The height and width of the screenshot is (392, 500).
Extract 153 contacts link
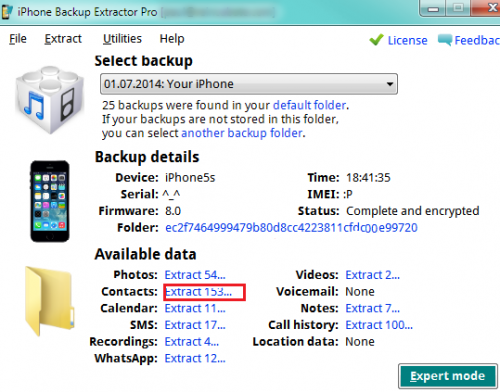(x=198, y=292)
